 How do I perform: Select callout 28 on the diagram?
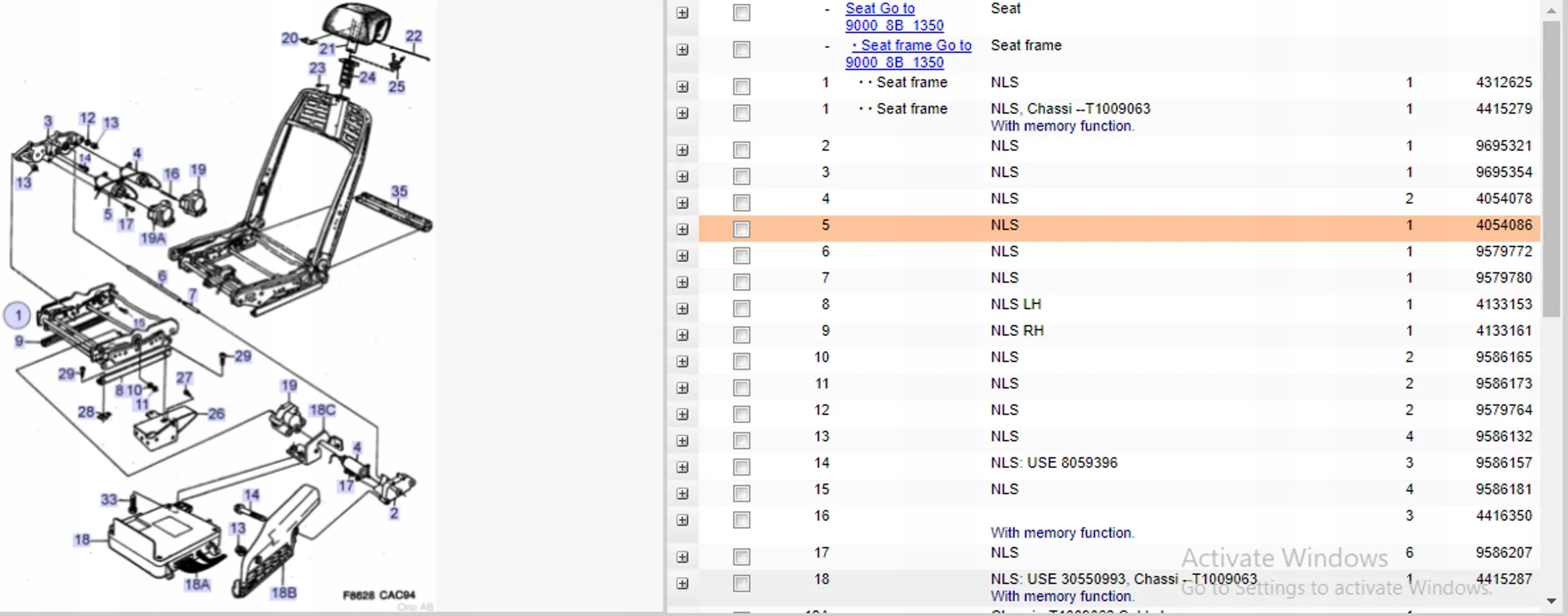[86, 412]
